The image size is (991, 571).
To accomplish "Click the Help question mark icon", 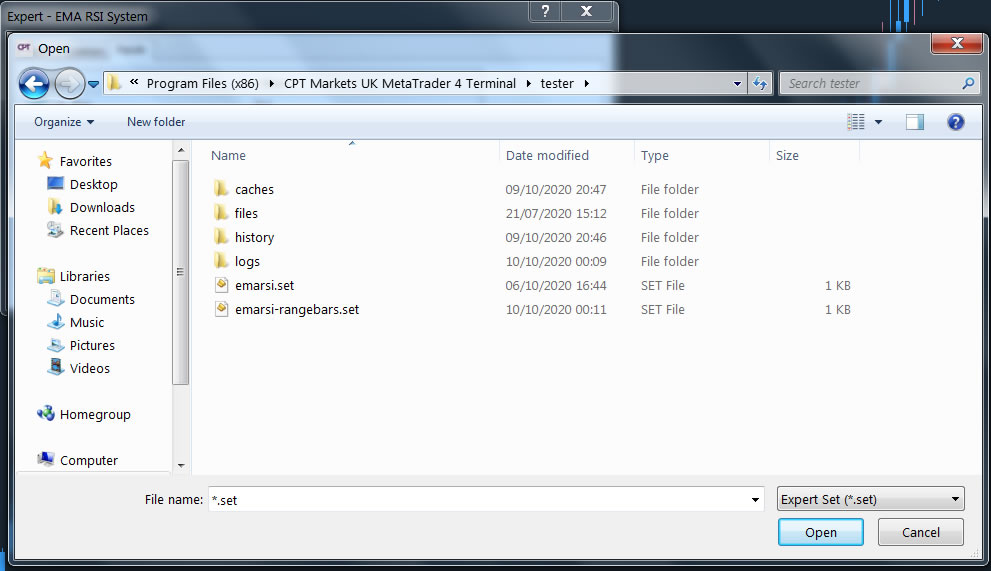I will (x=955, y=122).
